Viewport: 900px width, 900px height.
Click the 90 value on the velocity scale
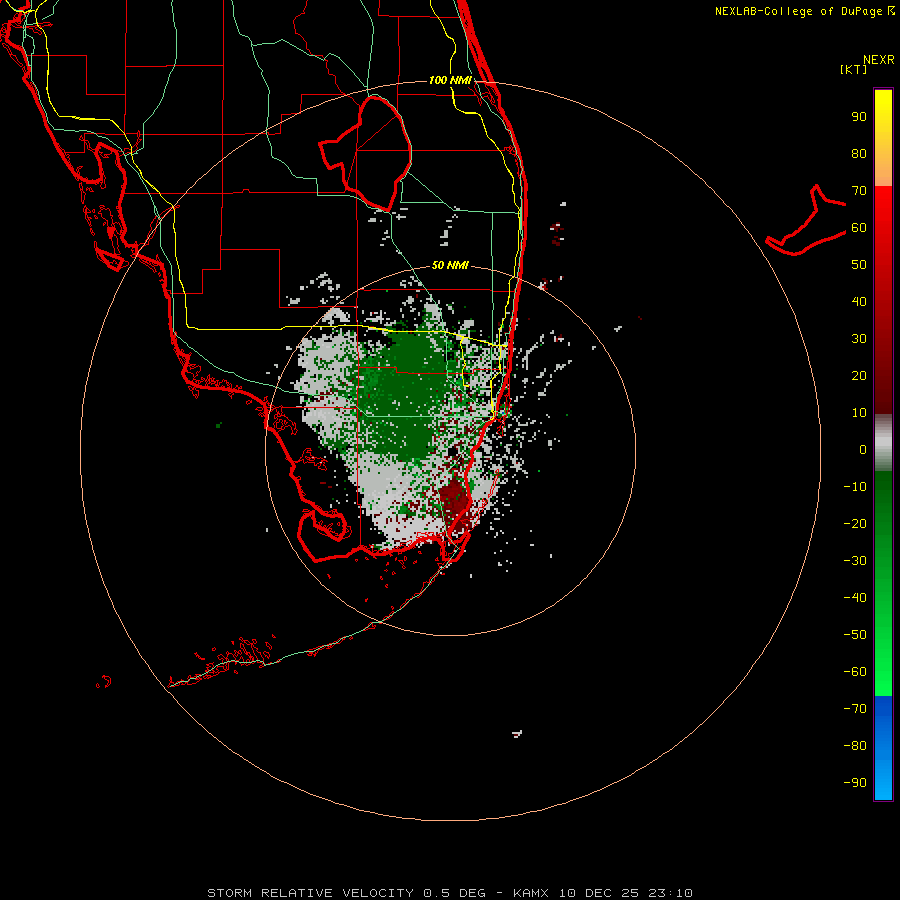coord(859,117)
